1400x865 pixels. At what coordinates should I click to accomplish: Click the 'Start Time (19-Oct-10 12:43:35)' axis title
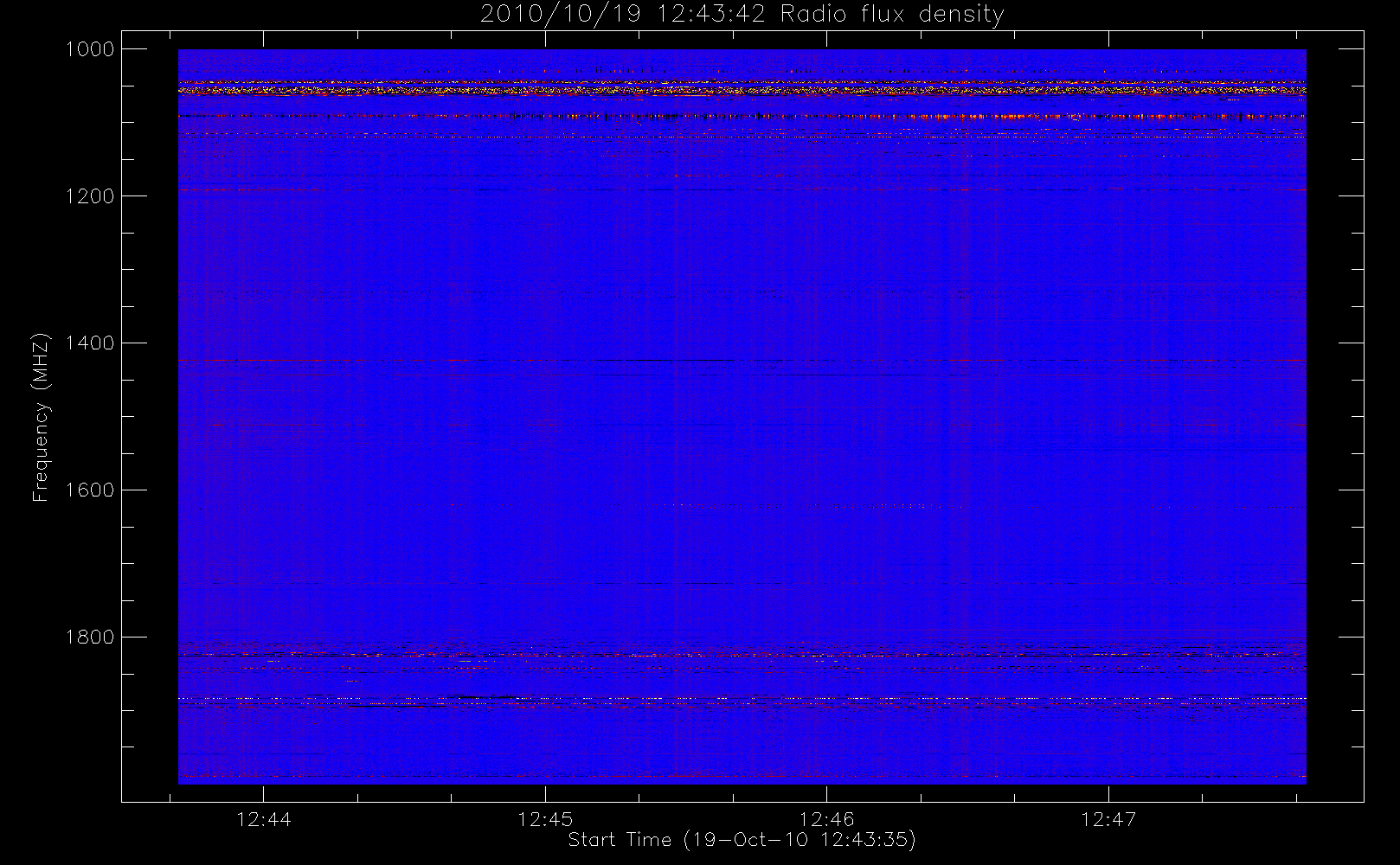pos(742,840)
